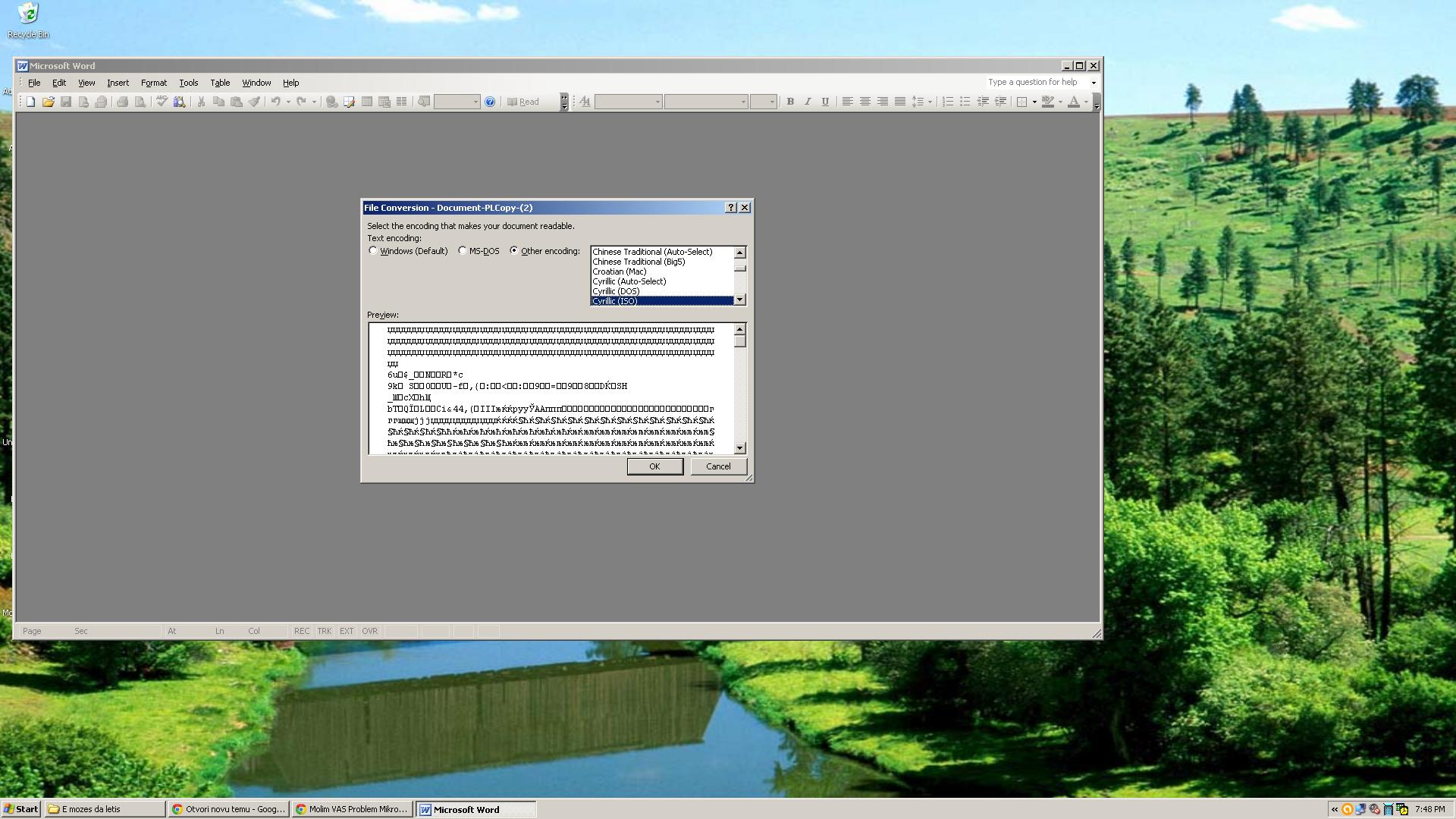Click Cancel in File Conversion dialog
This screenshot has width=1456, height=819.
pyautogui.click(x=718, y=466)
